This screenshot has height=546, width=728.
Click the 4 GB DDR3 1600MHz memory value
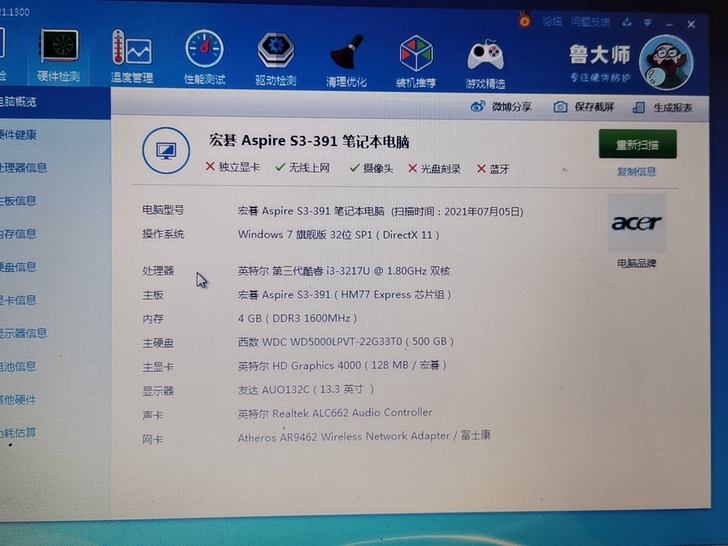tap(297, 318)
